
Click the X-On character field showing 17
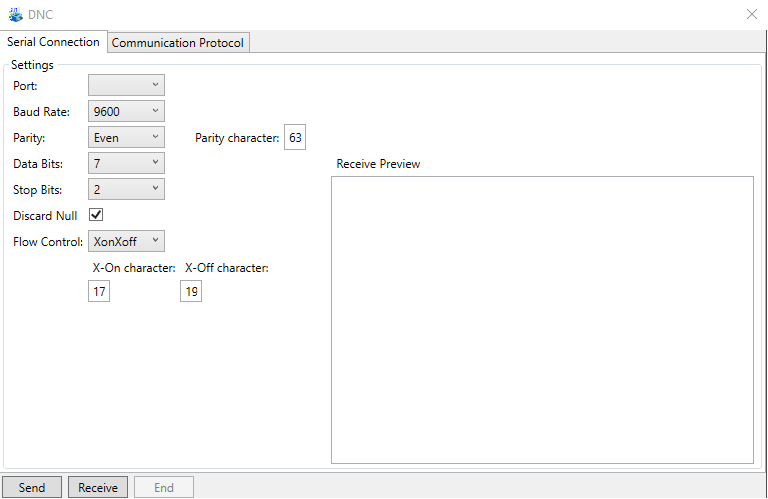tap(99, 291)
